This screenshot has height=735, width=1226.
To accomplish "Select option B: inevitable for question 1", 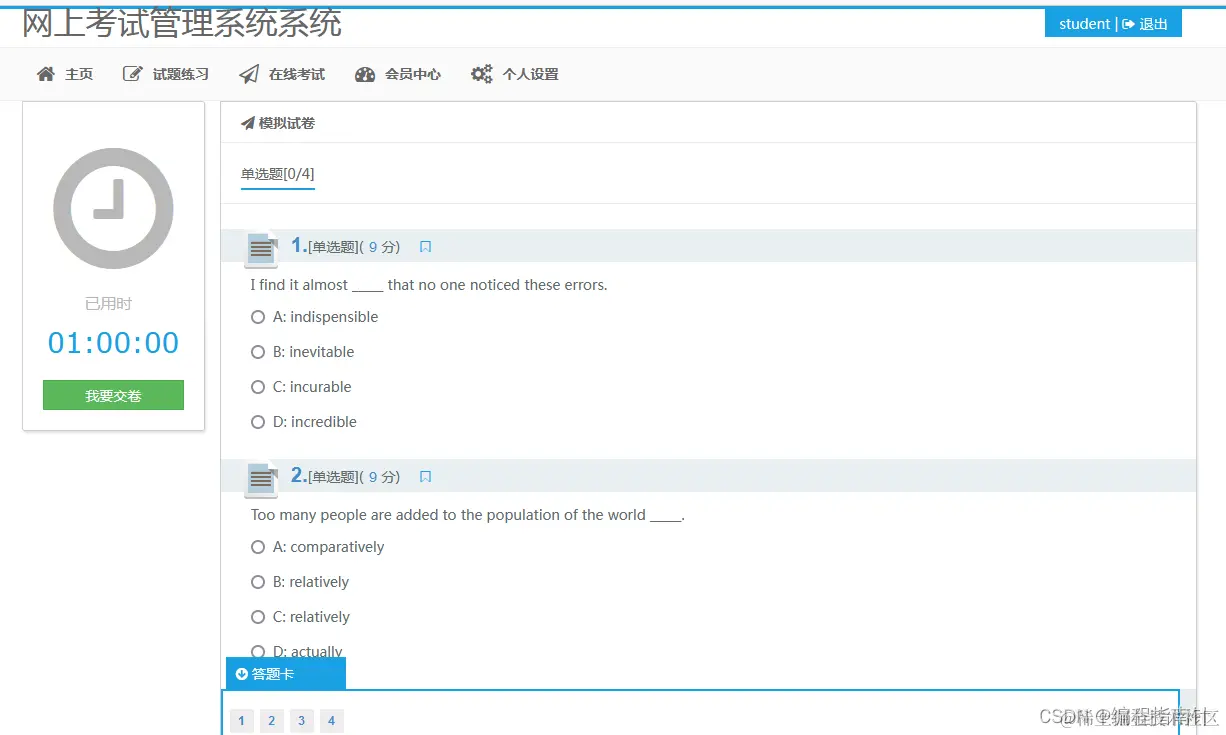I will tap(258, 352).
